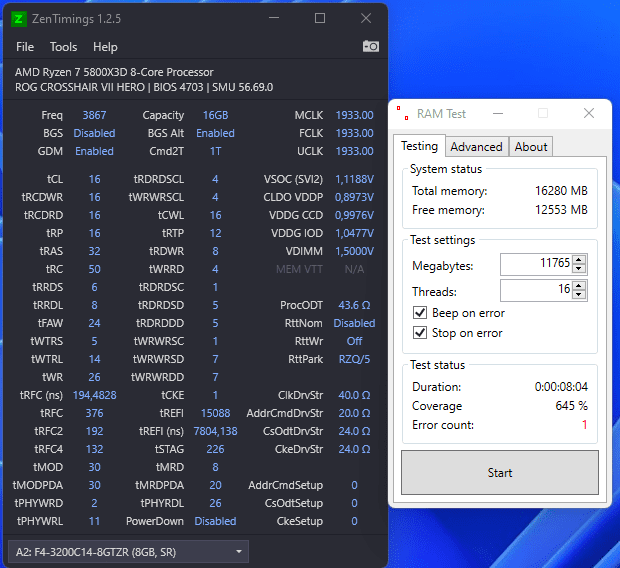
Task: Click the Cmd2T value 1T
Action: click(x=215, y=151)
